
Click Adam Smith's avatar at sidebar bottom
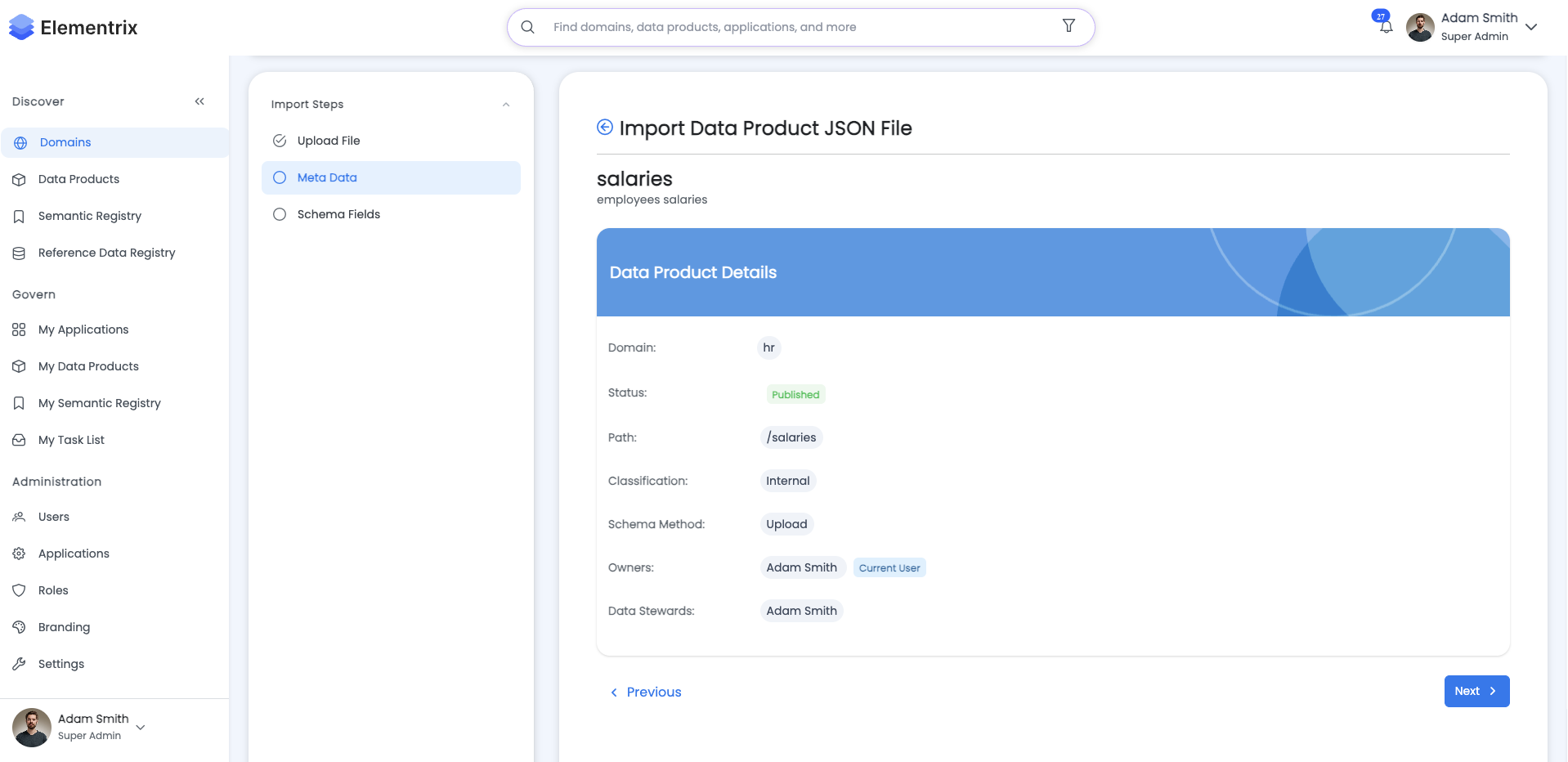coord(32,727)
